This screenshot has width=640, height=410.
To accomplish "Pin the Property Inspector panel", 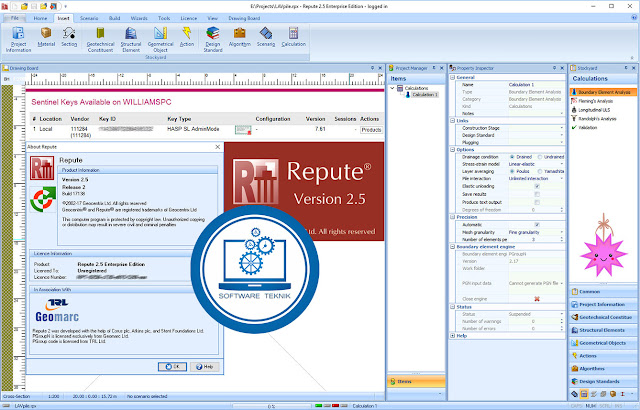I will [554, 68].
